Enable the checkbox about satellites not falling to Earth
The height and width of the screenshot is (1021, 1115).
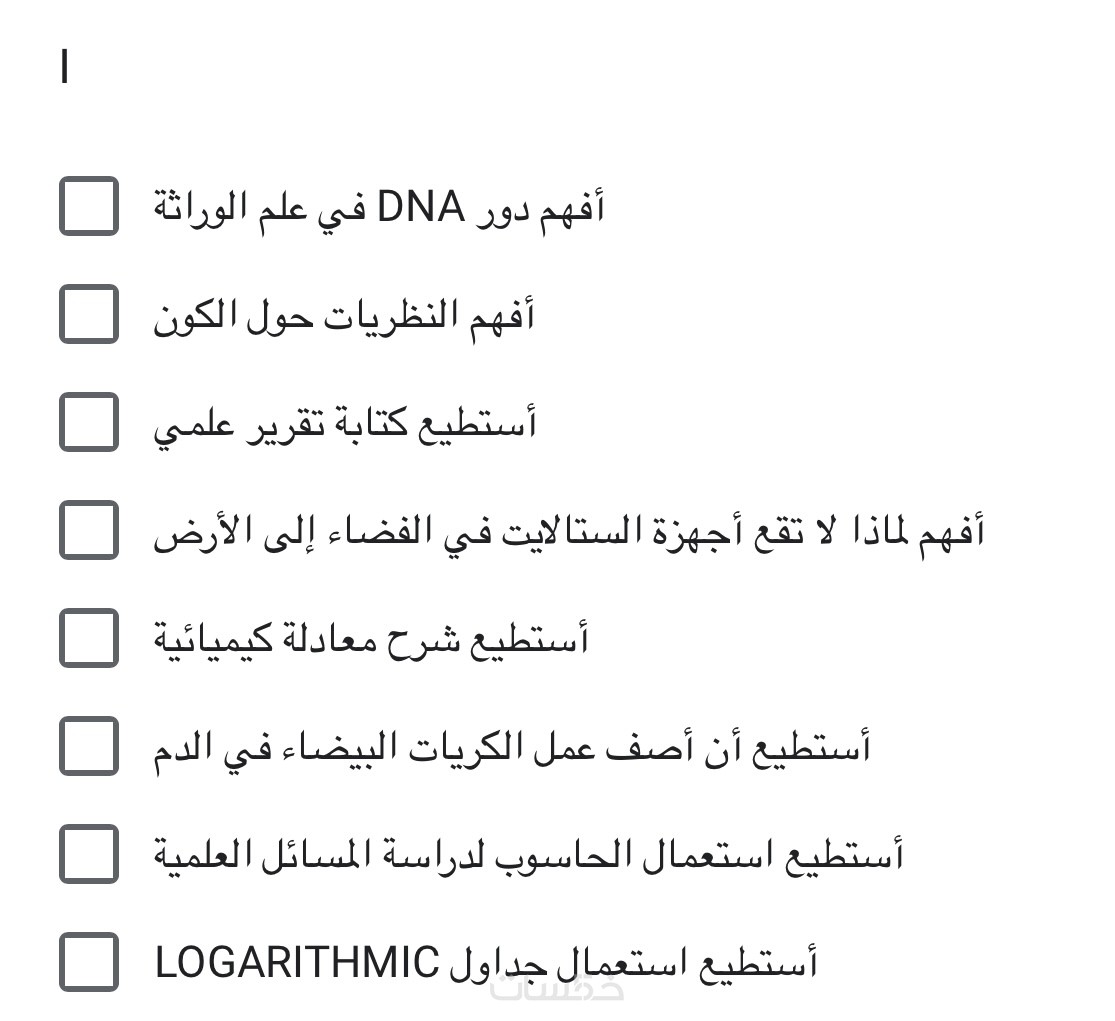pyautogui.click(x=89, y=530)
